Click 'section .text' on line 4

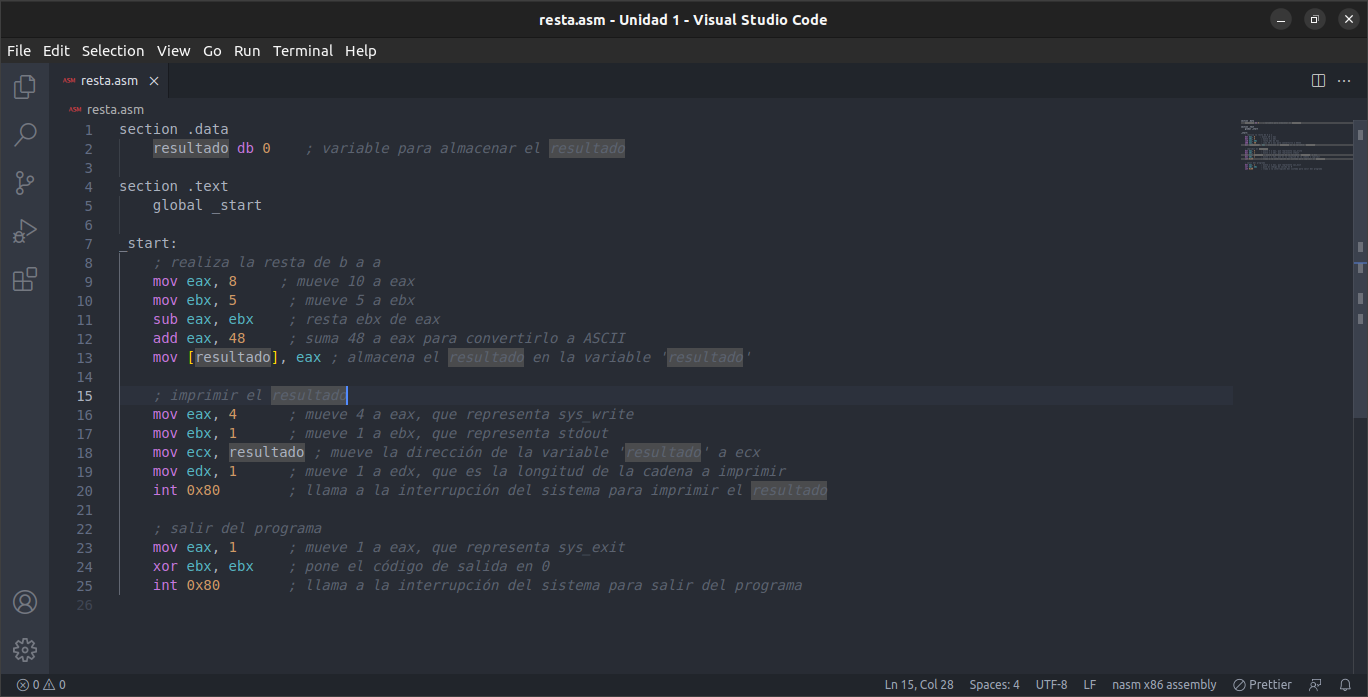(174, 186)
